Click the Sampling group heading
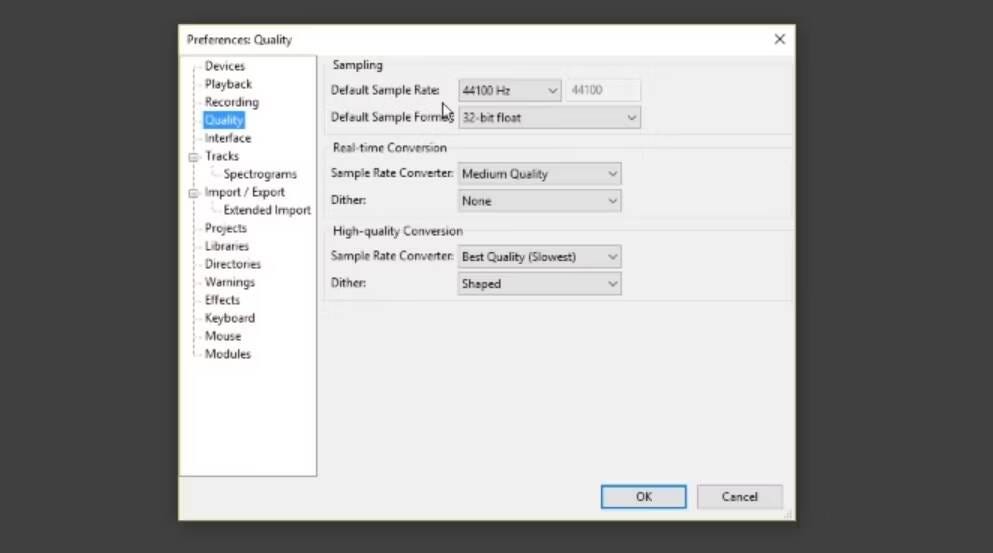993x553 pixels. 358,65
